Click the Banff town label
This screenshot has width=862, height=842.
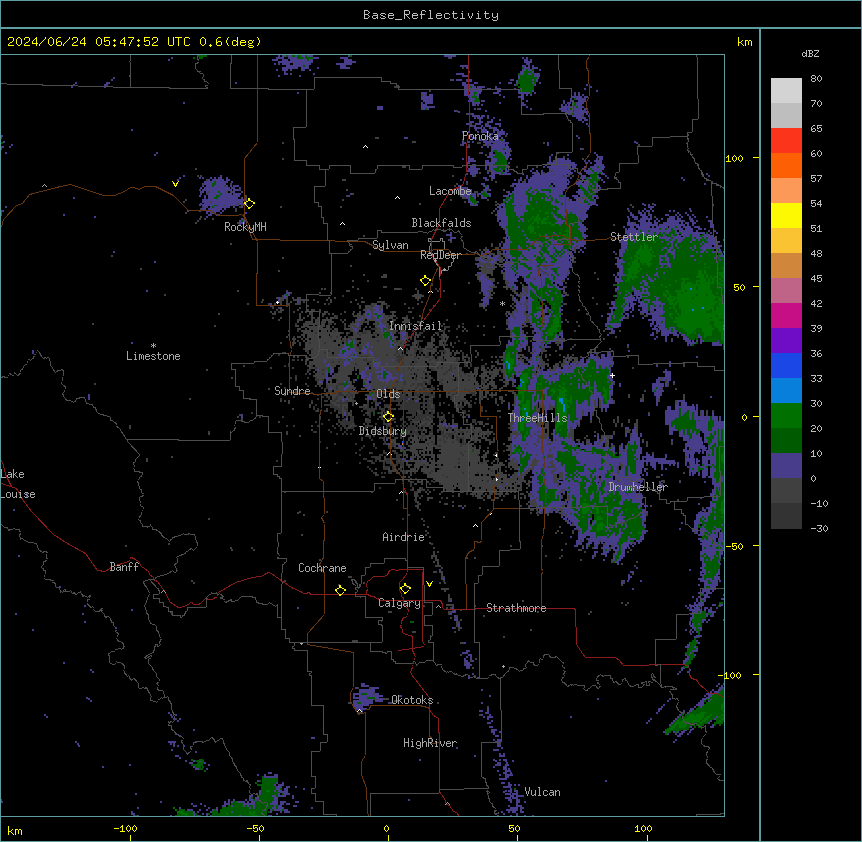124,567
